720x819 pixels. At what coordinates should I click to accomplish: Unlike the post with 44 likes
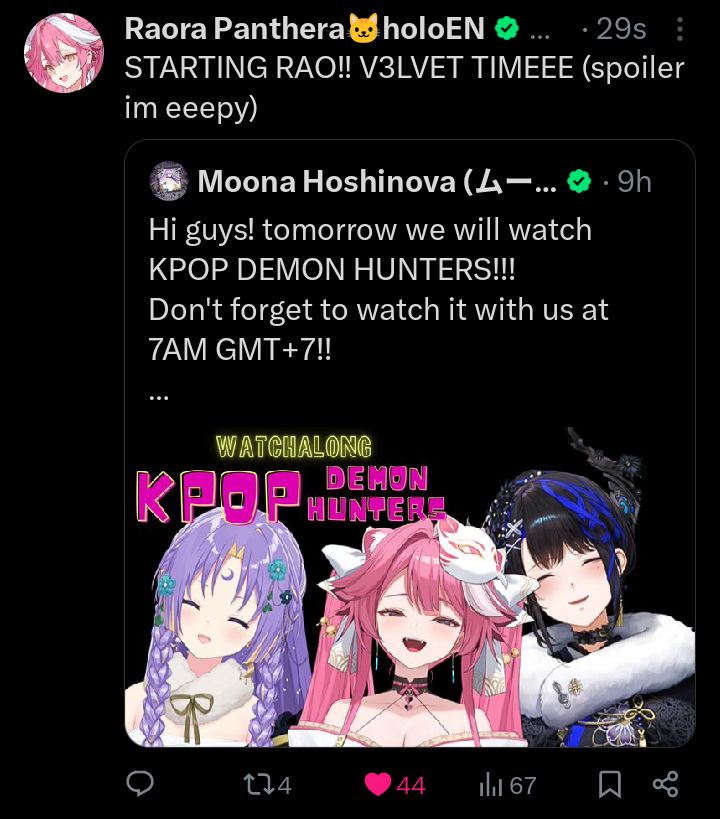tap(394, 785)
